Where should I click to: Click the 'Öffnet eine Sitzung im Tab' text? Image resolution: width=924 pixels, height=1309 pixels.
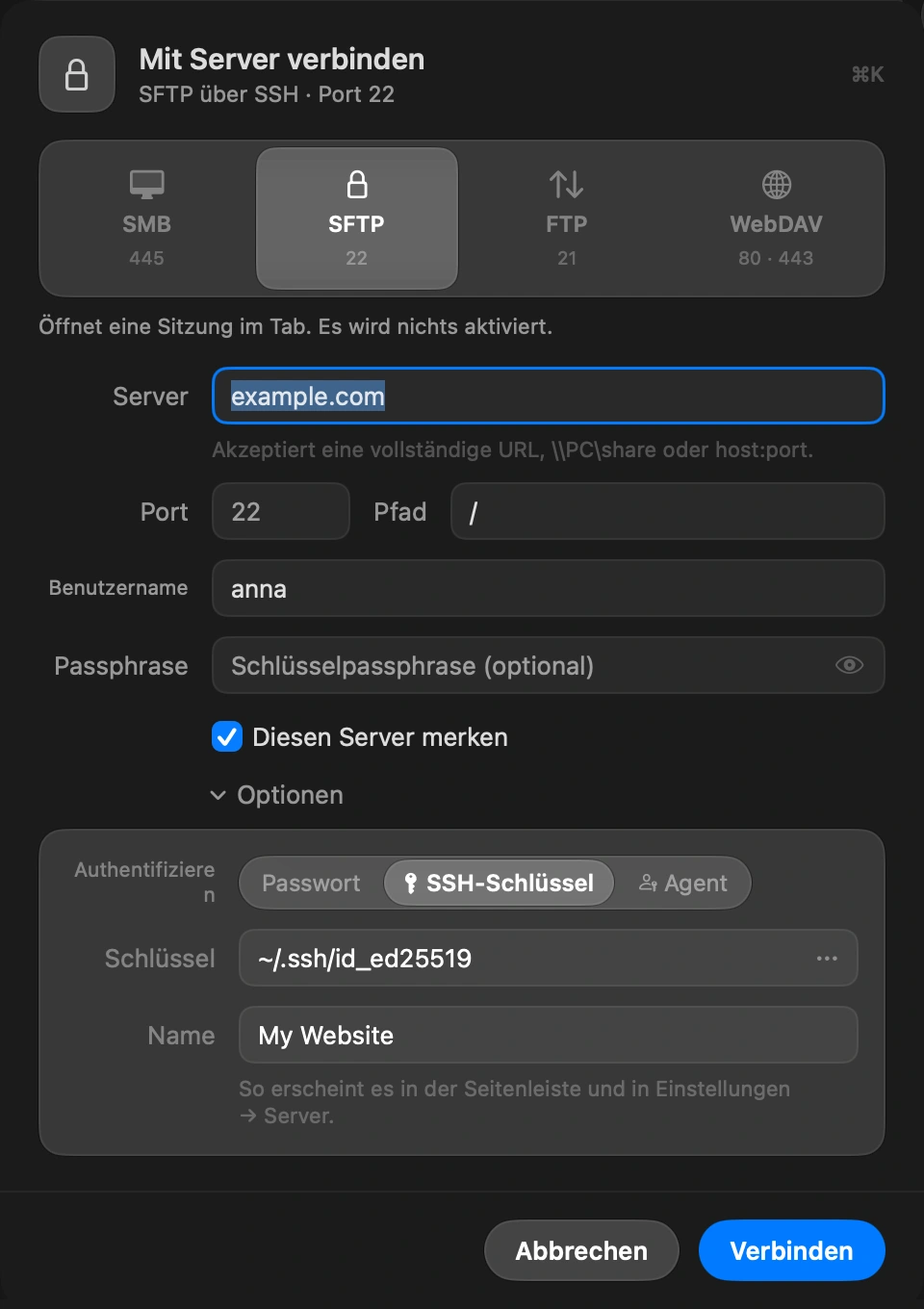[x=295, y=326]
